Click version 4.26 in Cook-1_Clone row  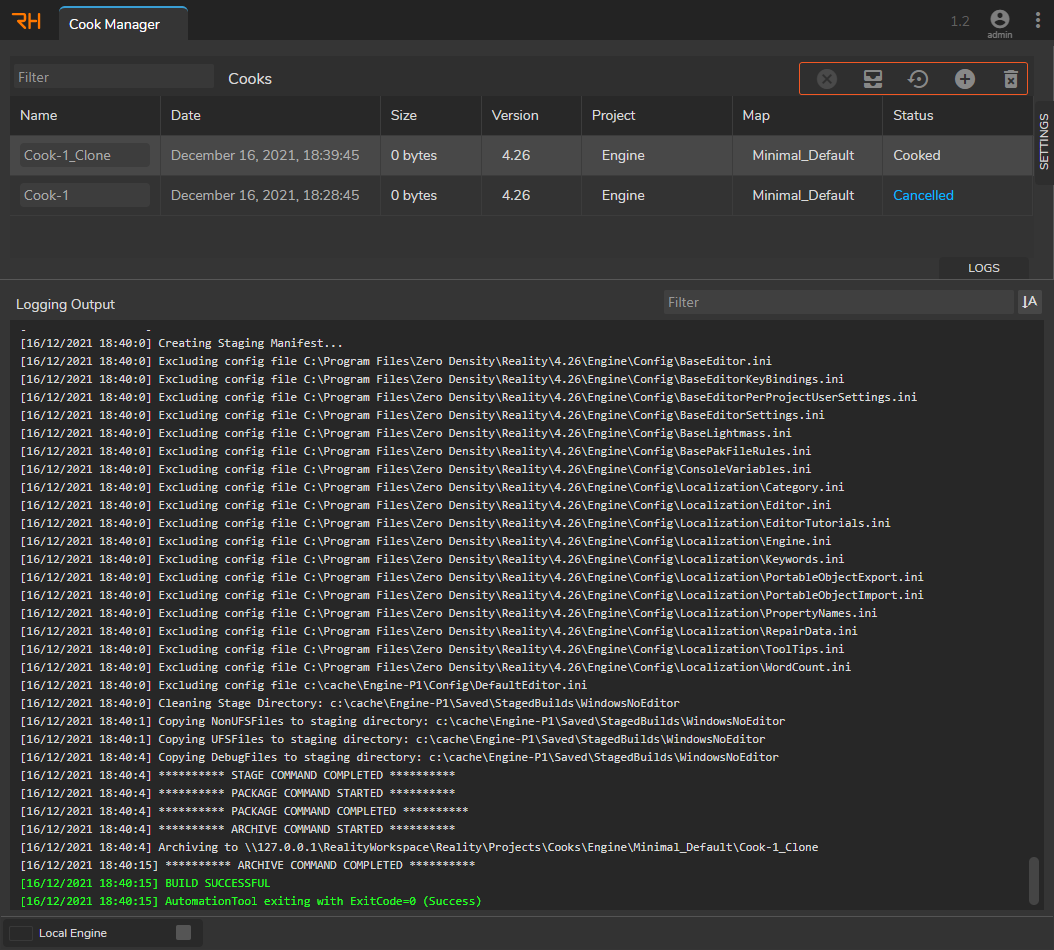tap(516, 155)
